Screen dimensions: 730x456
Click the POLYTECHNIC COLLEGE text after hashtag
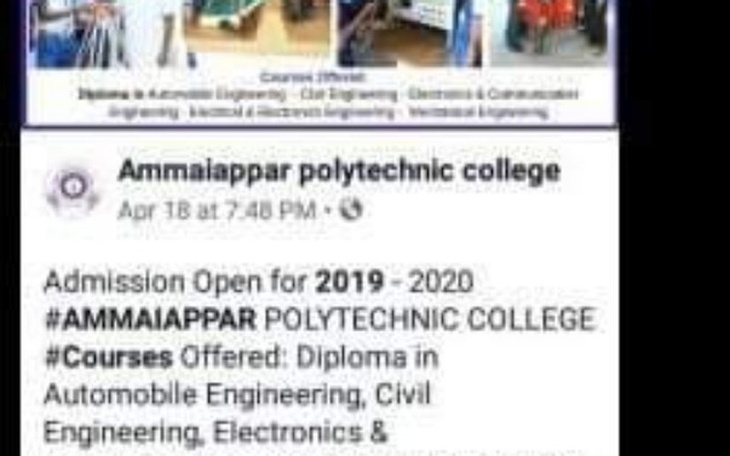430,320
